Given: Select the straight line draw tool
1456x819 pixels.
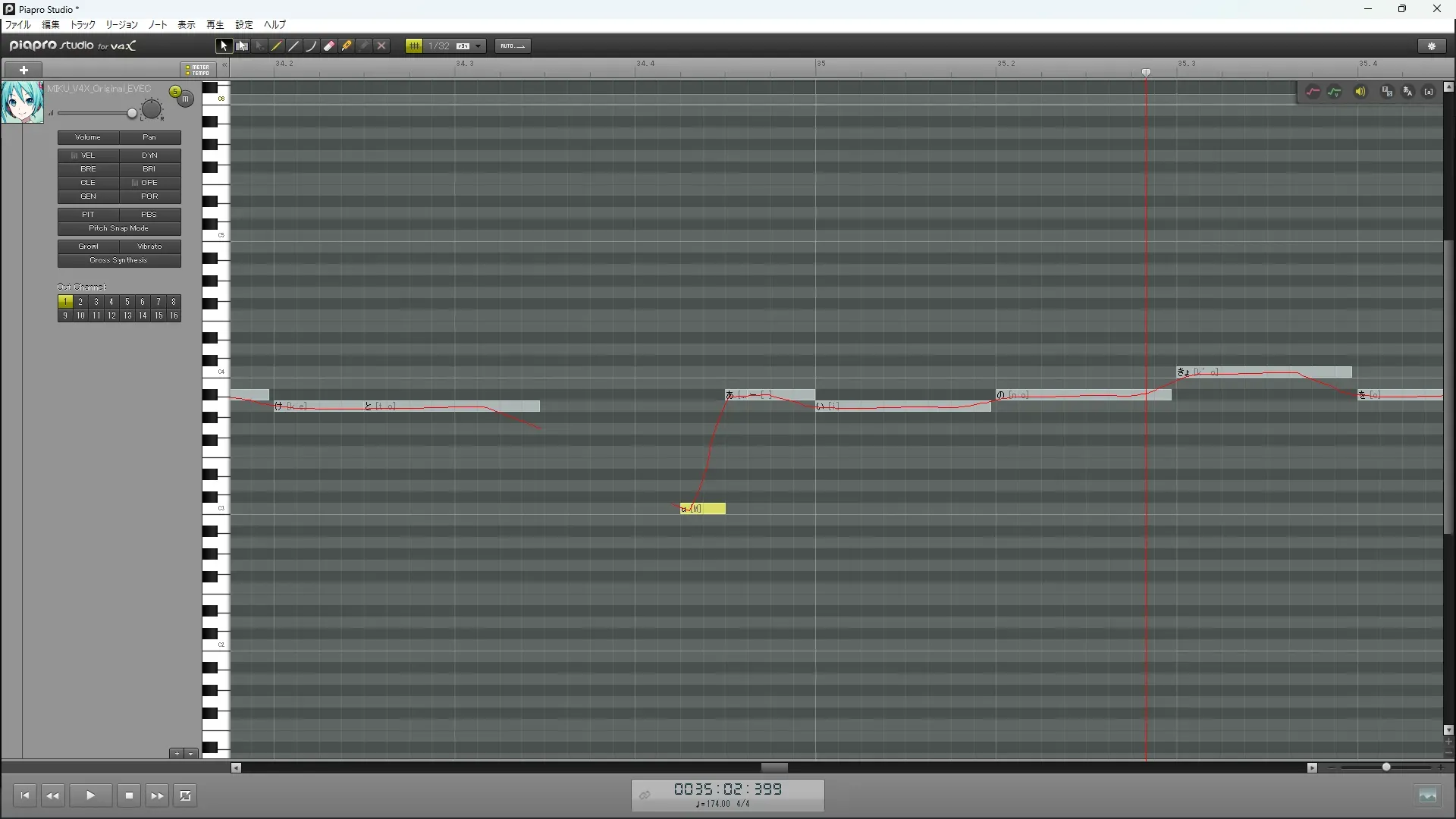Looking at the screenshot, I should 294,46.
